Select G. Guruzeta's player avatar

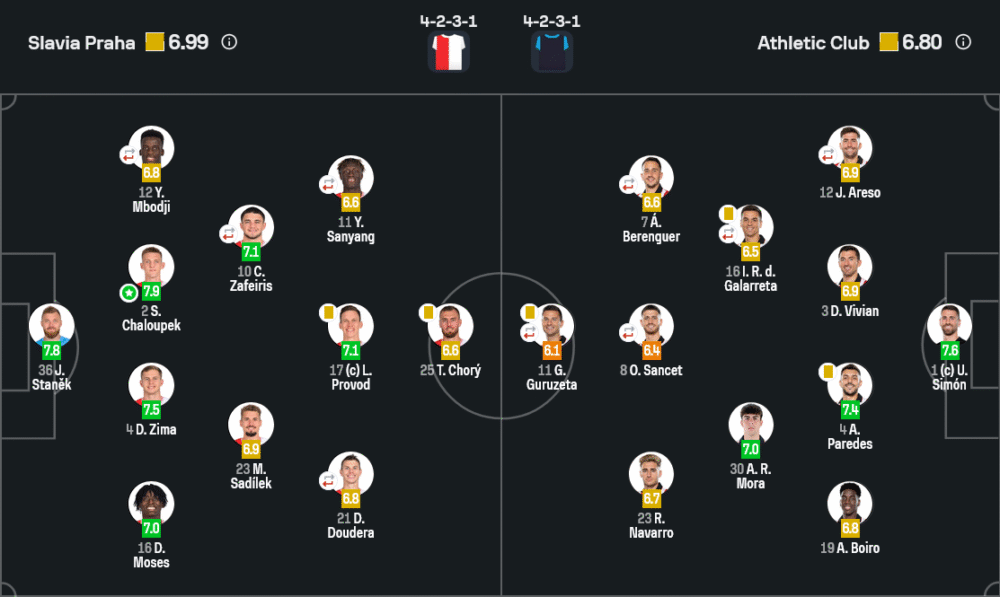(552, 324)
